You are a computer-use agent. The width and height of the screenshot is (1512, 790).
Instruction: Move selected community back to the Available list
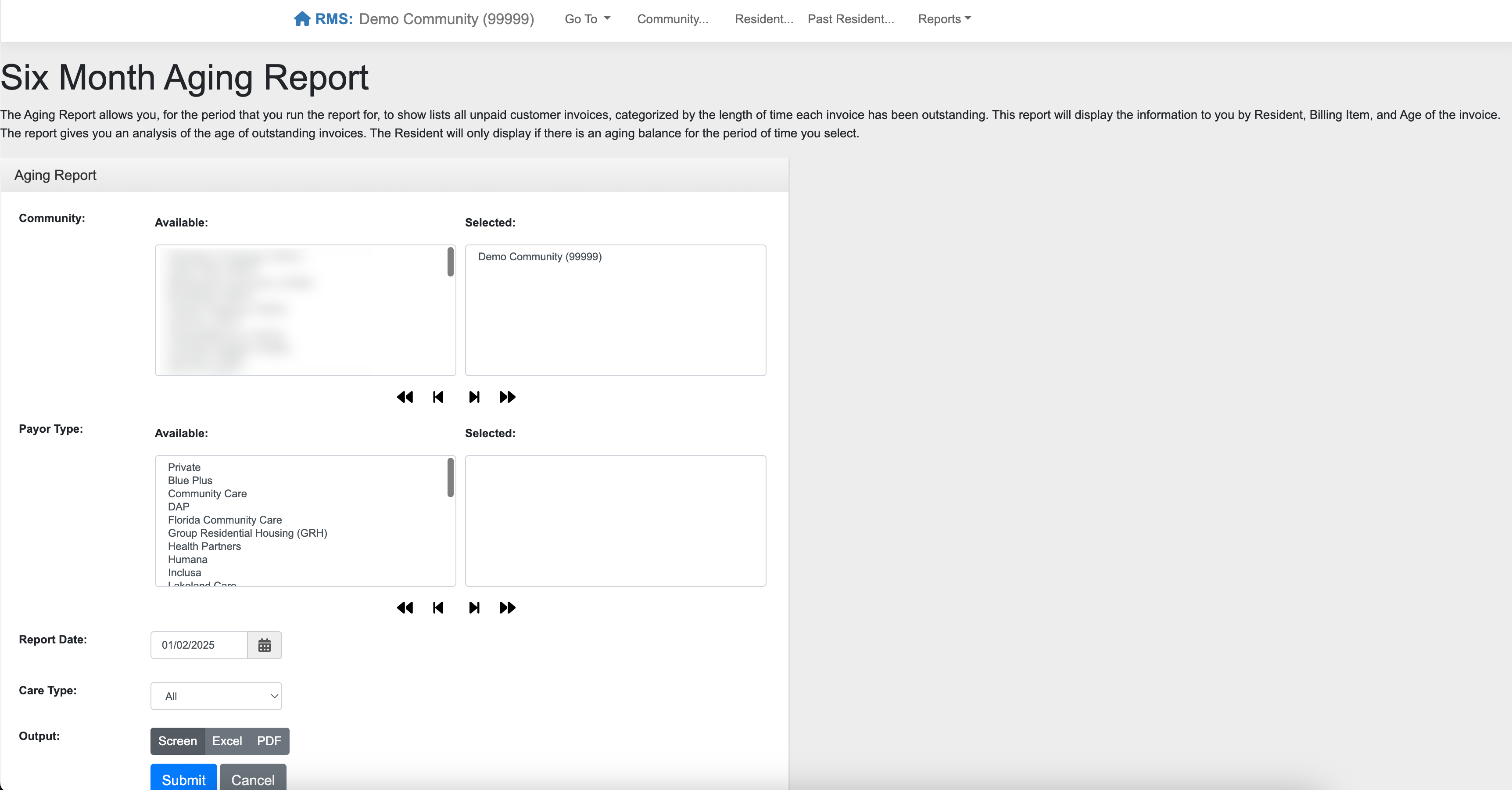[438, 397]
